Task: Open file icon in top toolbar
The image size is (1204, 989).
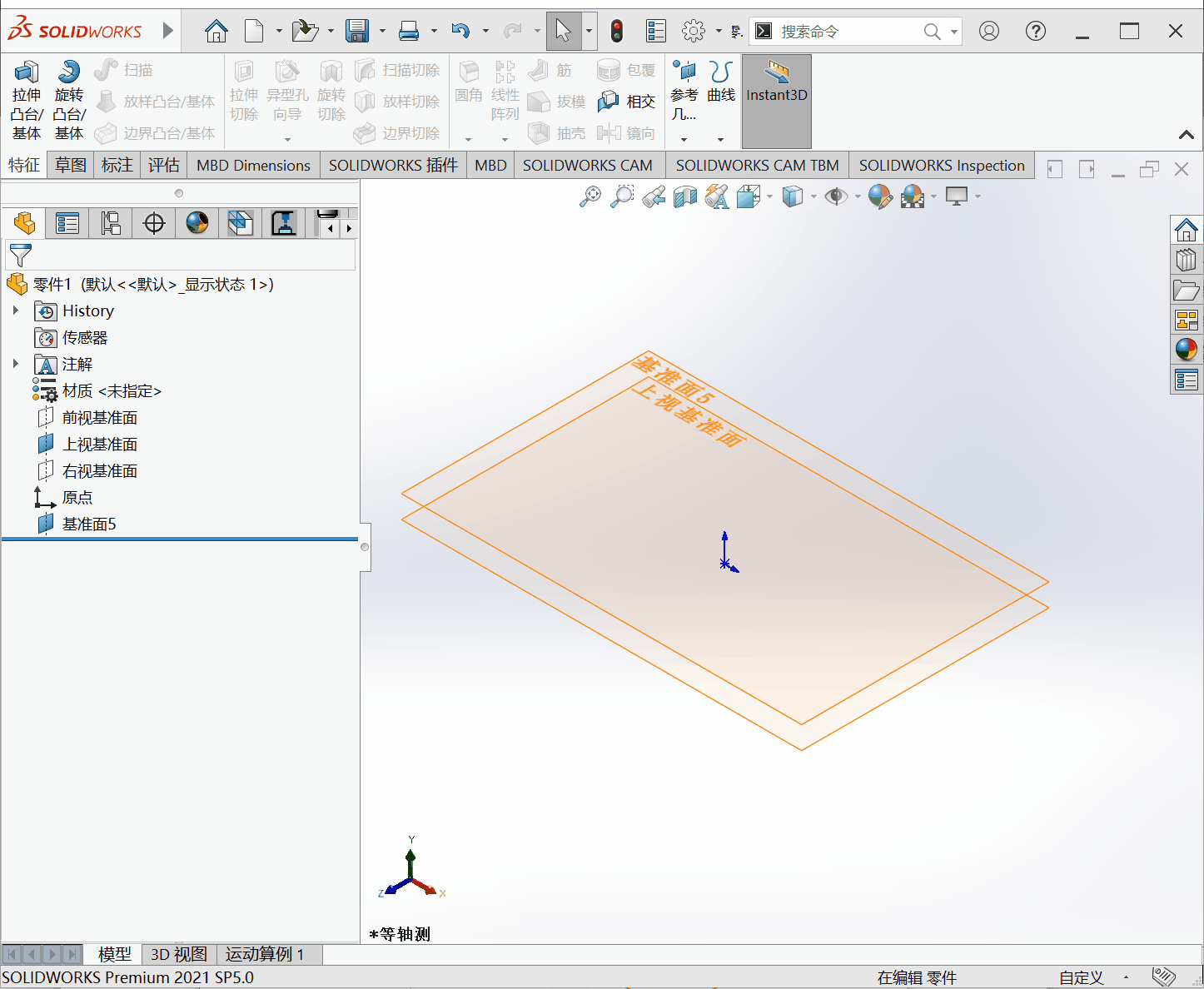Action: click(306, 32)
